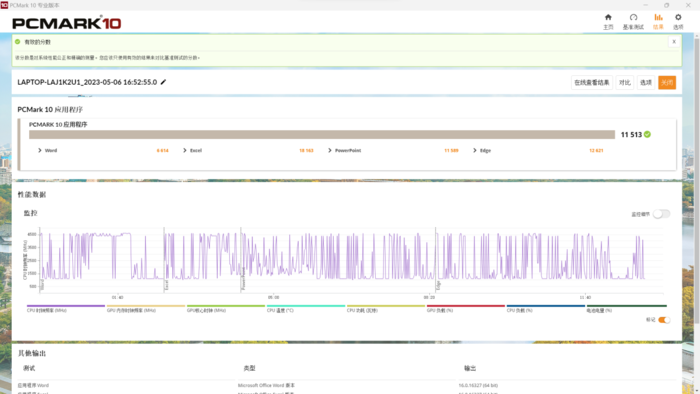Toggle GPU 内存时钟频率 (MHz) legend series
The image size is (700, 394).
146,309
